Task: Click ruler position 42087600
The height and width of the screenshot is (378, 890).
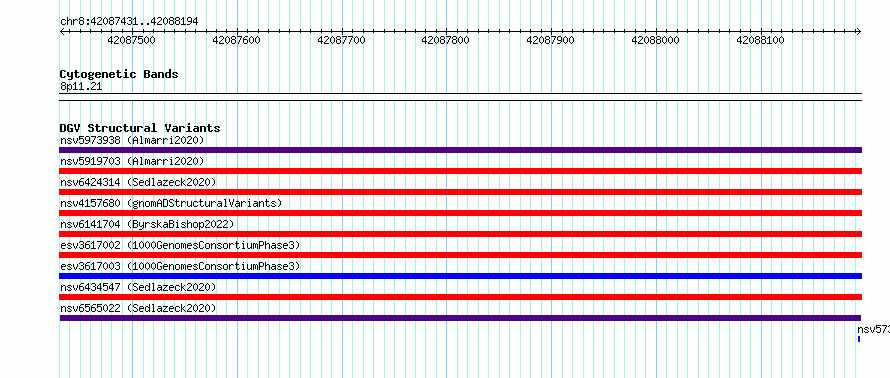Action: pyautogui.click(x=236, y=40)
